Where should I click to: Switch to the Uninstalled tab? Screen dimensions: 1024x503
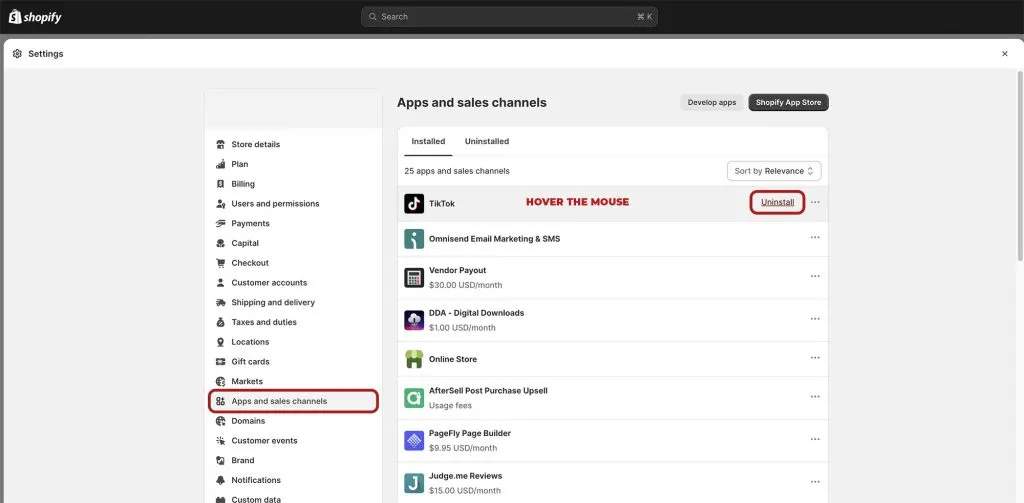(487, 141)
